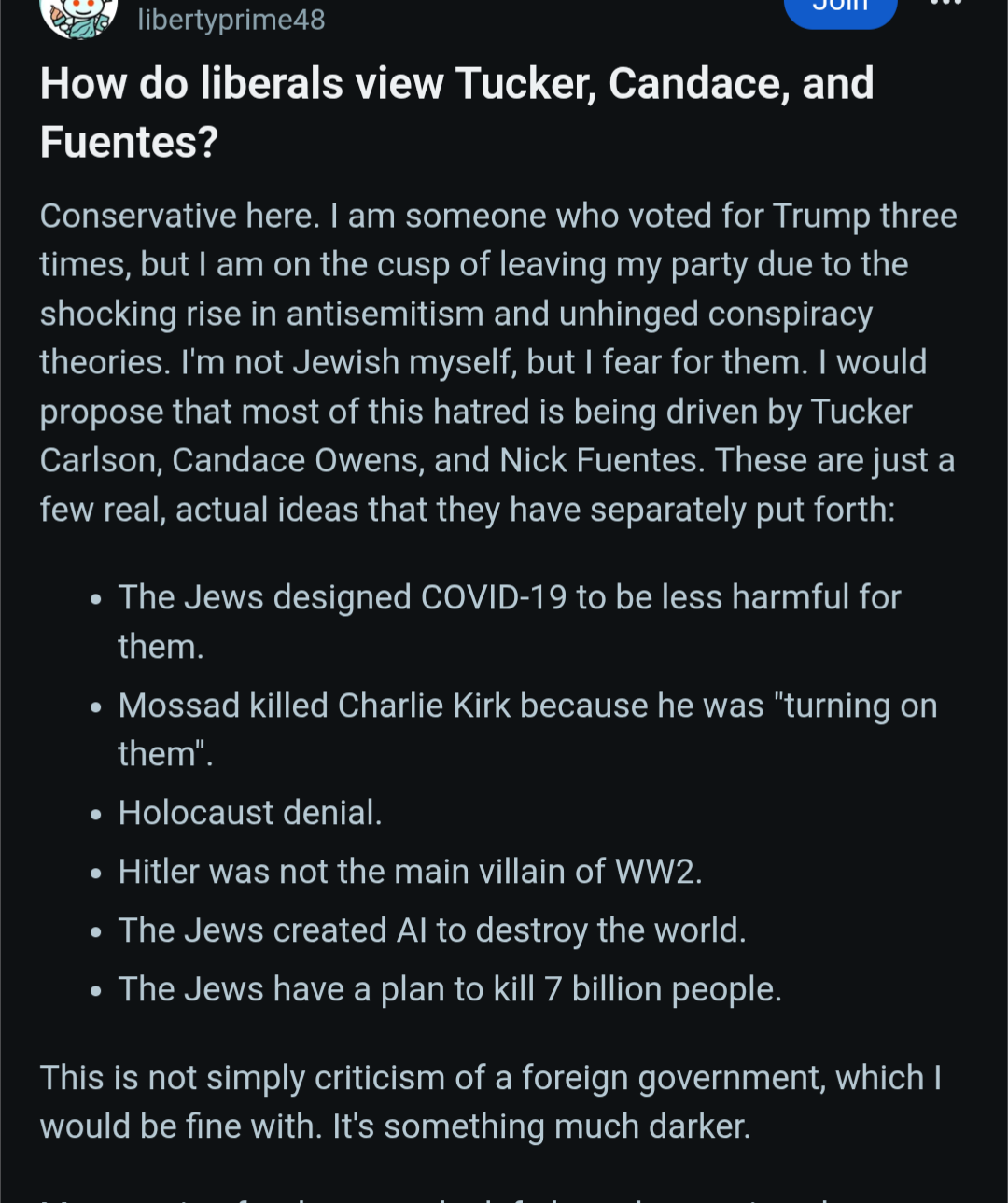Click the paragraph starting 'Conservative here'

click(x=497, y=362)
